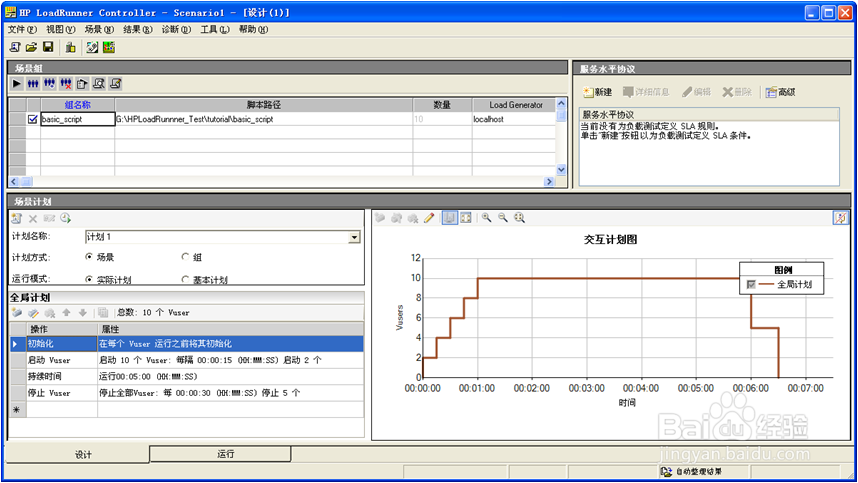Click the Edit Action icon in global schedule toolbar

(x=33, y=313)
